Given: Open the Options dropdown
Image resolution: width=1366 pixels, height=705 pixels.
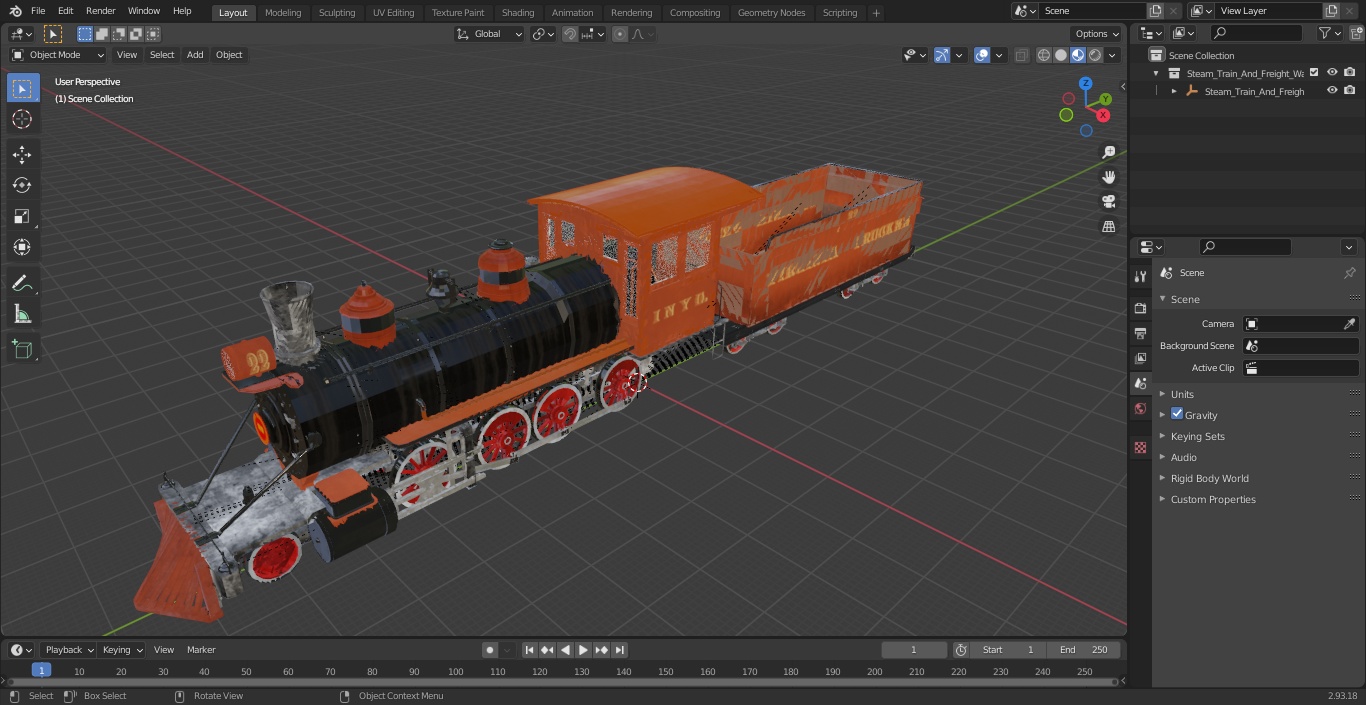Looking at the screenshot, I should pyautogui.click(x=1097, y=34).
